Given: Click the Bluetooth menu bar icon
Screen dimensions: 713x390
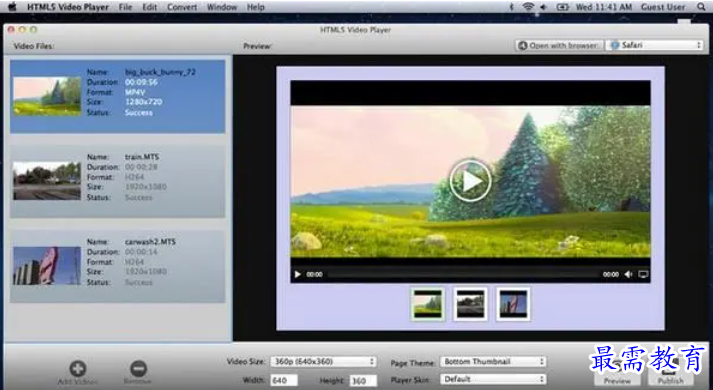Looking at the screenshot, I should [511, 7].
